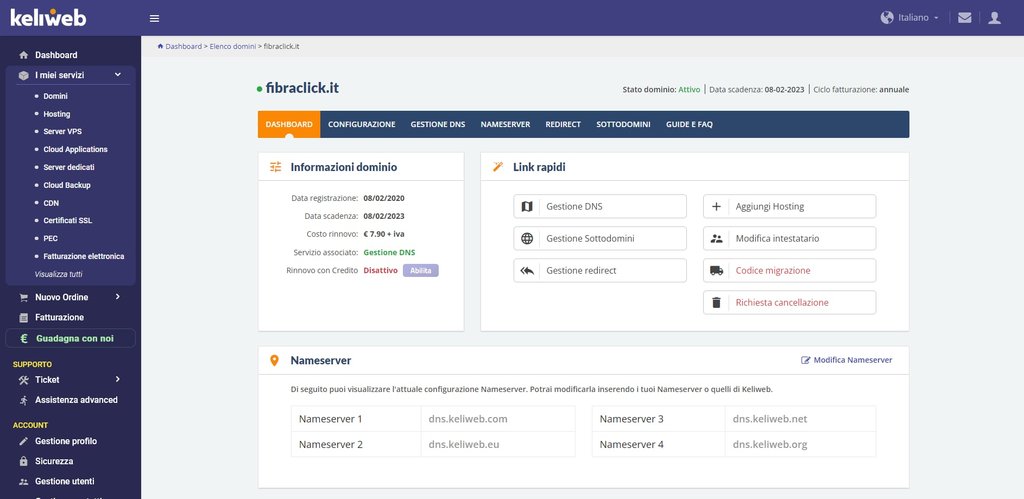Click the Gestione profilo pencil icon
This screenshot has height=499, width=1024.
(24, 441)
